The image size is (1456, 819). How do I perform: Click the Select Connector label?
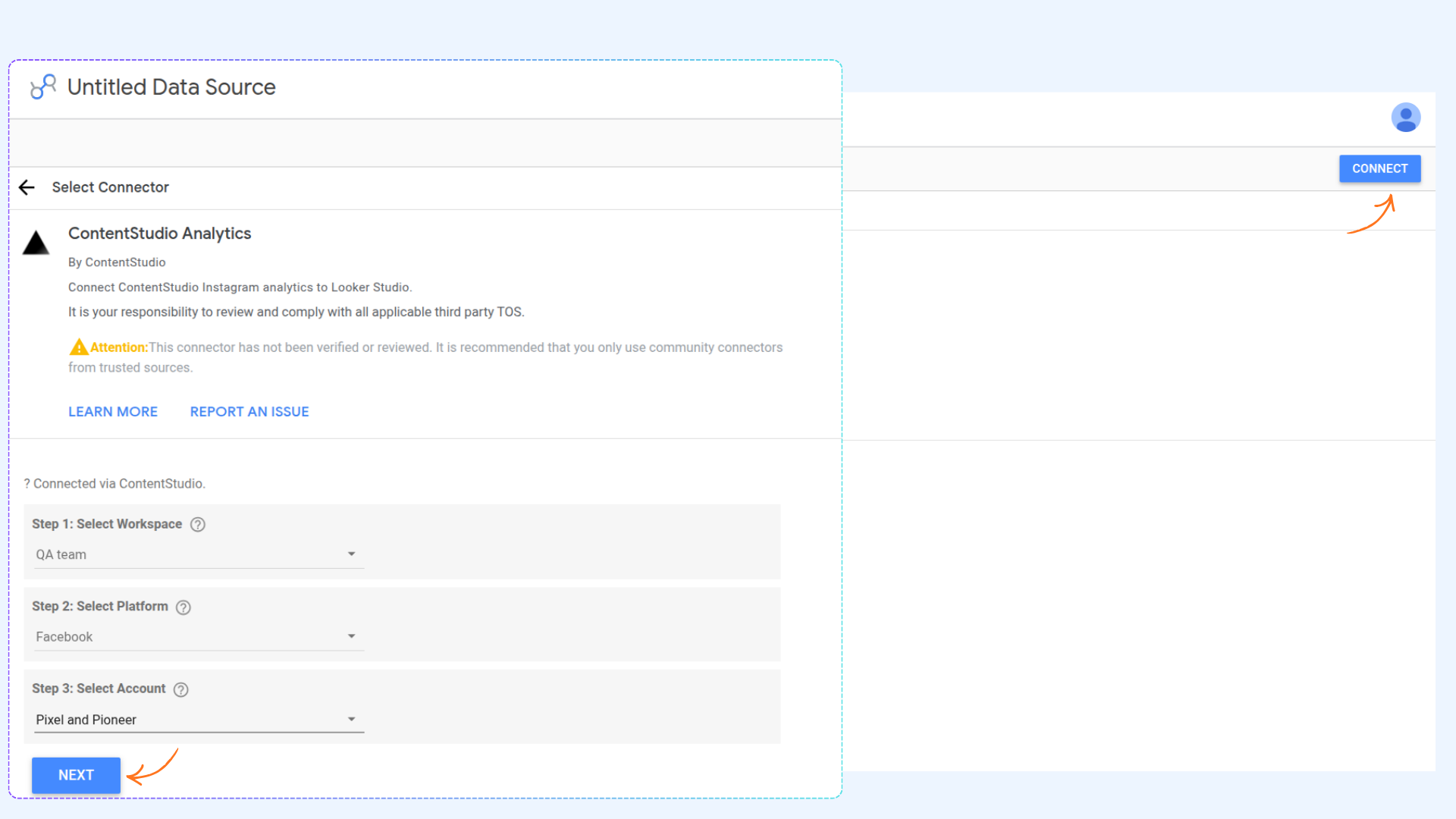click(111, 187)
